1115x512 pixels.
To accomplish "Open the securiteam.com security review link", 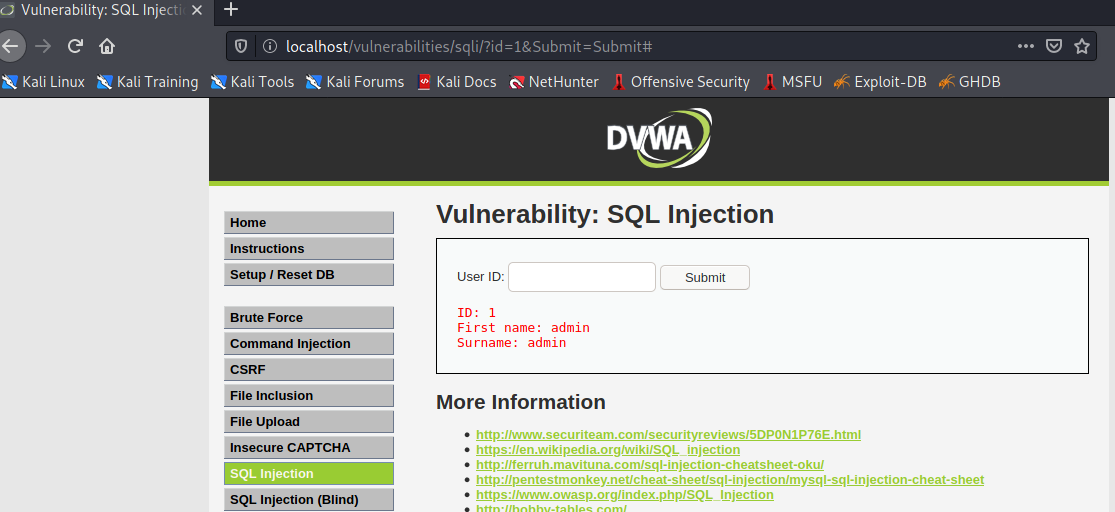I will [x=668, y=434].
